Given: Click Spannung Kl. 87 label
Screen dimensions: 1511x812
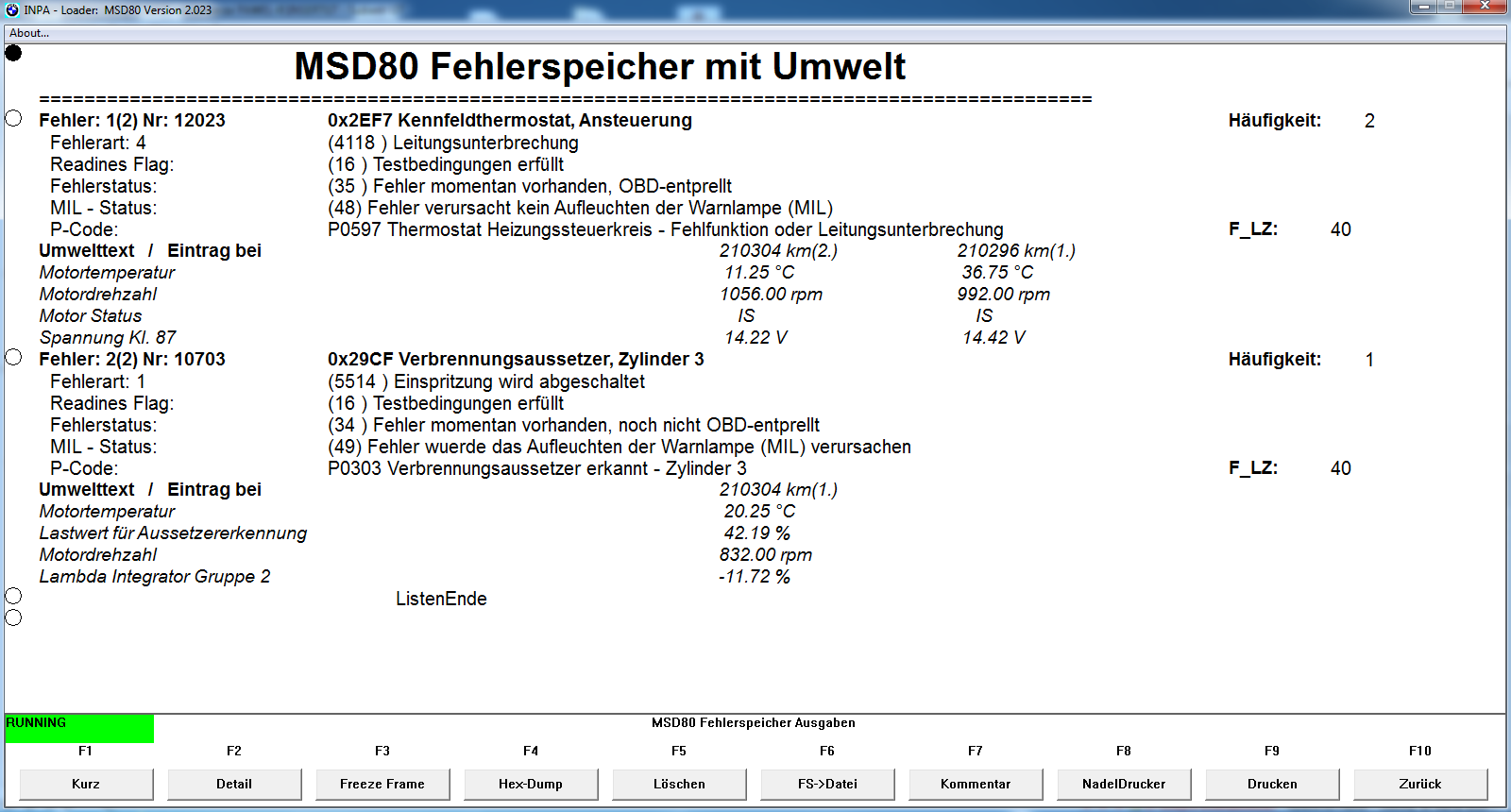Looking at the screenshot, I should coord(108,337).
